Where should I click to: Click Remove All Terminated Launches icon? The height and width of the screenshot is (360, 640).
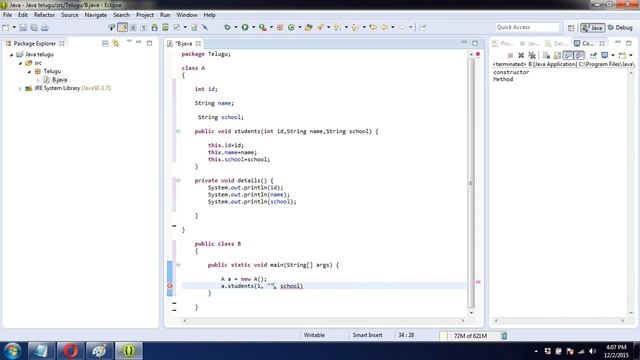(x=532, y=55)
